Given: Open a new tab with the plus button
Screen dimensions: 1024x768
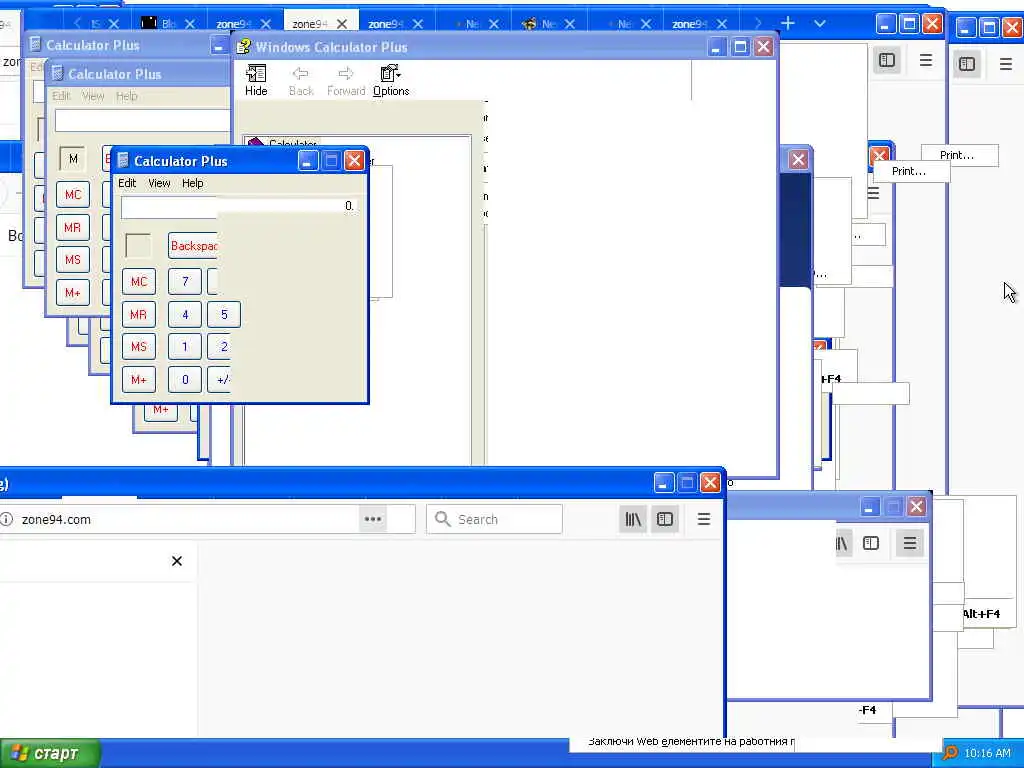Looking at the screenshot, I should [788, 24].
